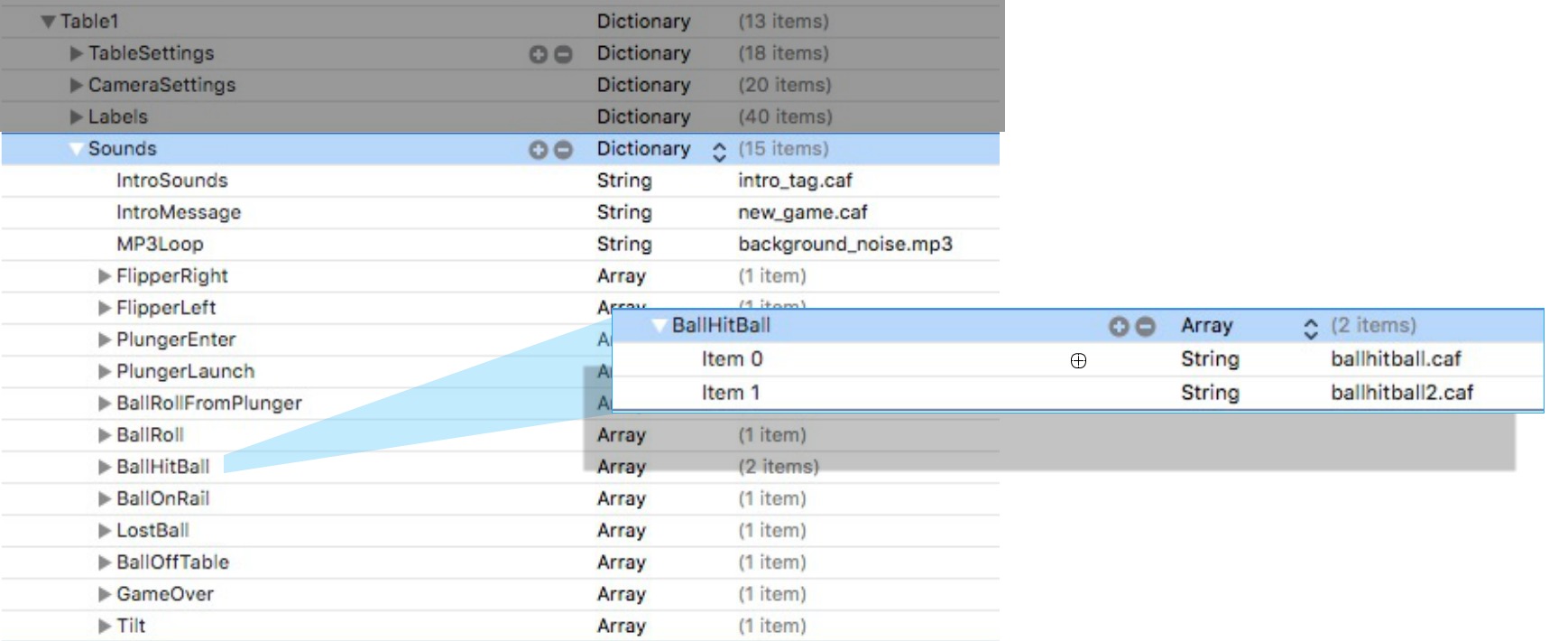Collapse the Table1 disclosure triangle
This screenshot has height=641, width=1568.
pos(49,22)
